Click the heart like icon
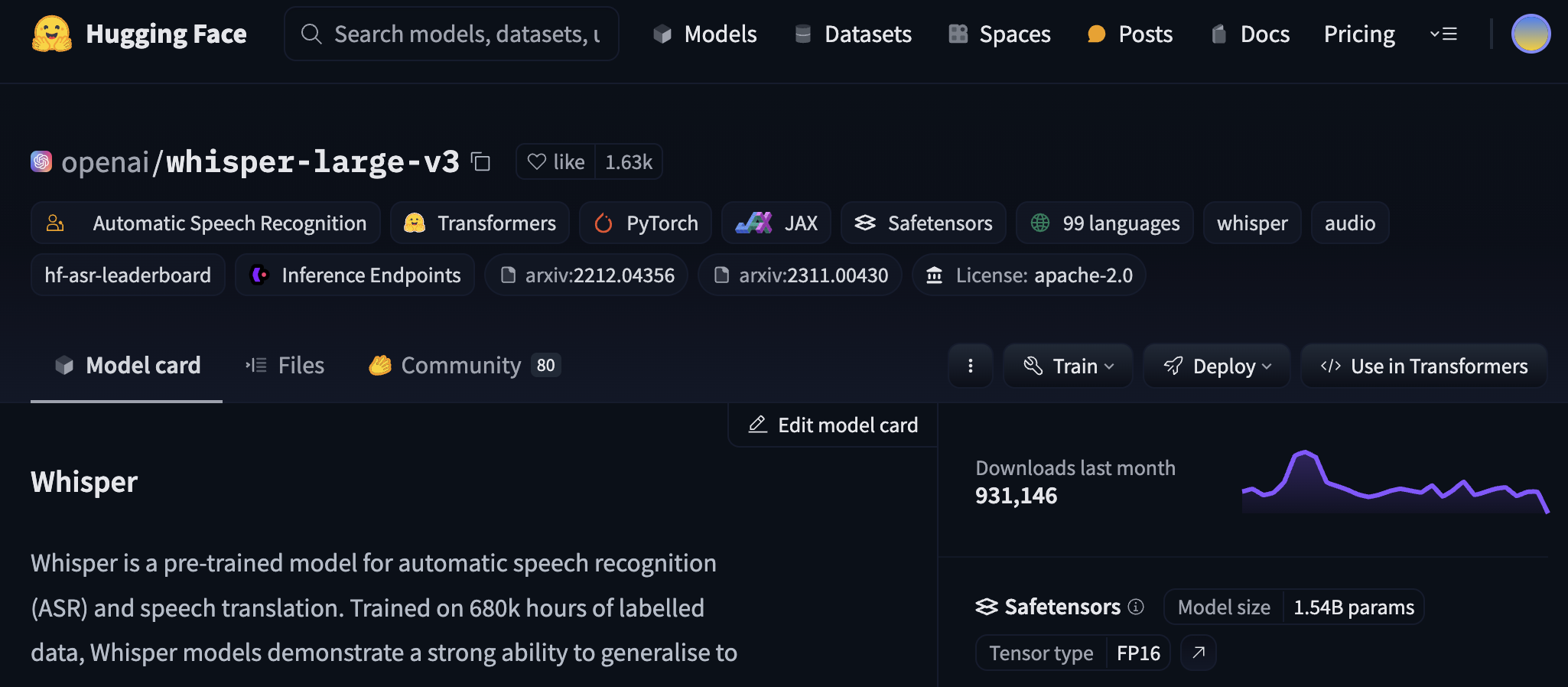The height and width of the screenshot is (687, 1568). 537,162
